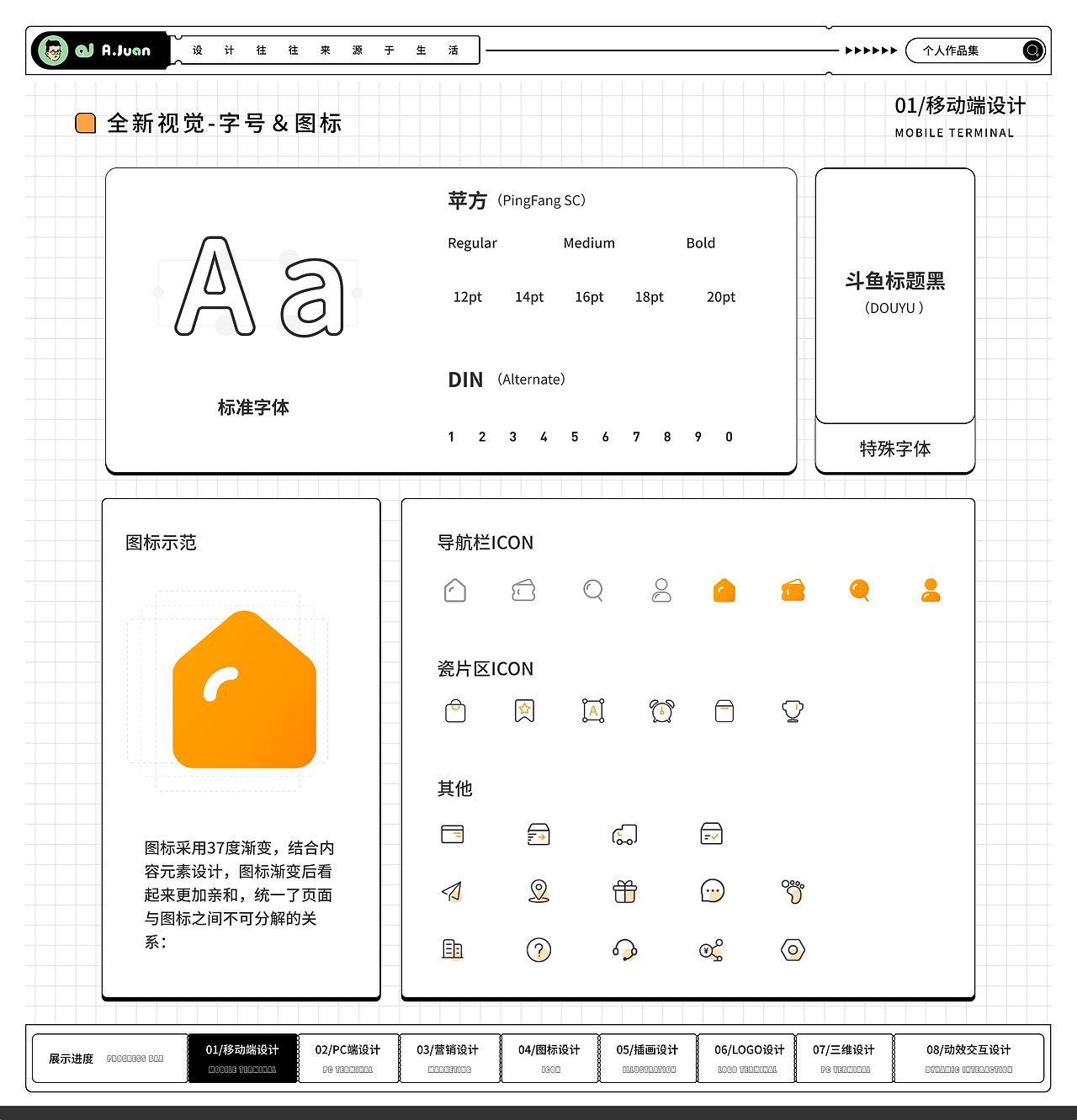This screenshot has width=1077, height=1120.
Task: Click the paper plane send icon
Action: click(453, 892)
